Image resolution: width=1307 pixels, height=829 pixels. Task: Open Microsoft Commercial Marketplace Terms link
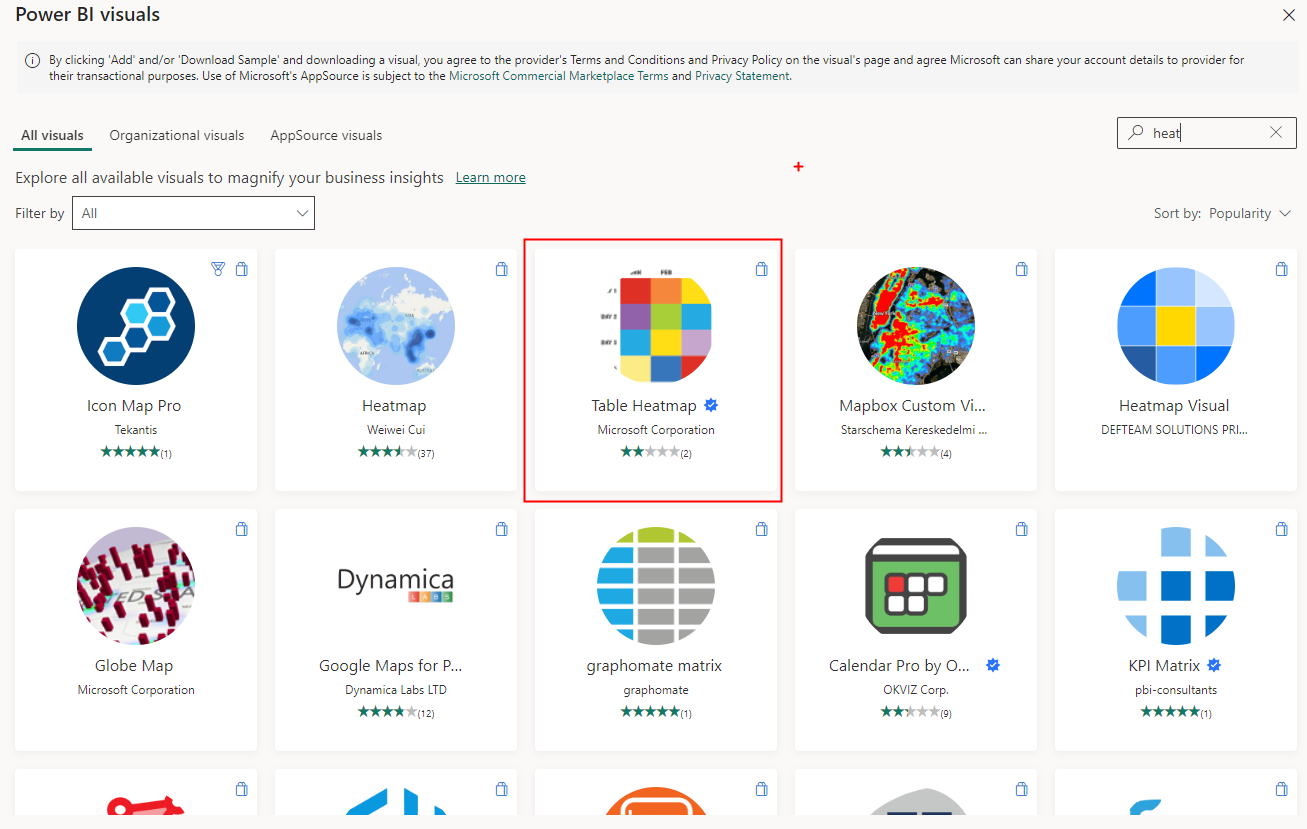[x=559, y=76]
